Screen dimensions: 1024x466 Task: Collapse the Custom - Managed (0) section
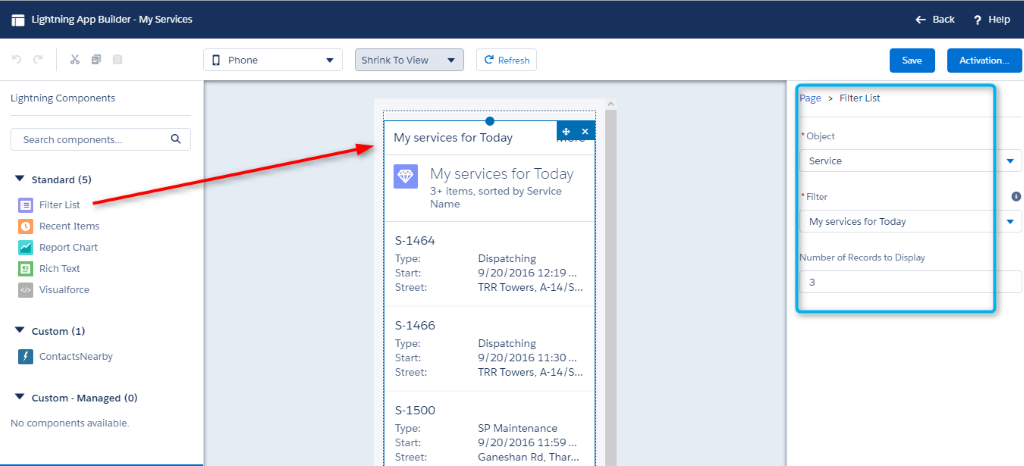20,397
